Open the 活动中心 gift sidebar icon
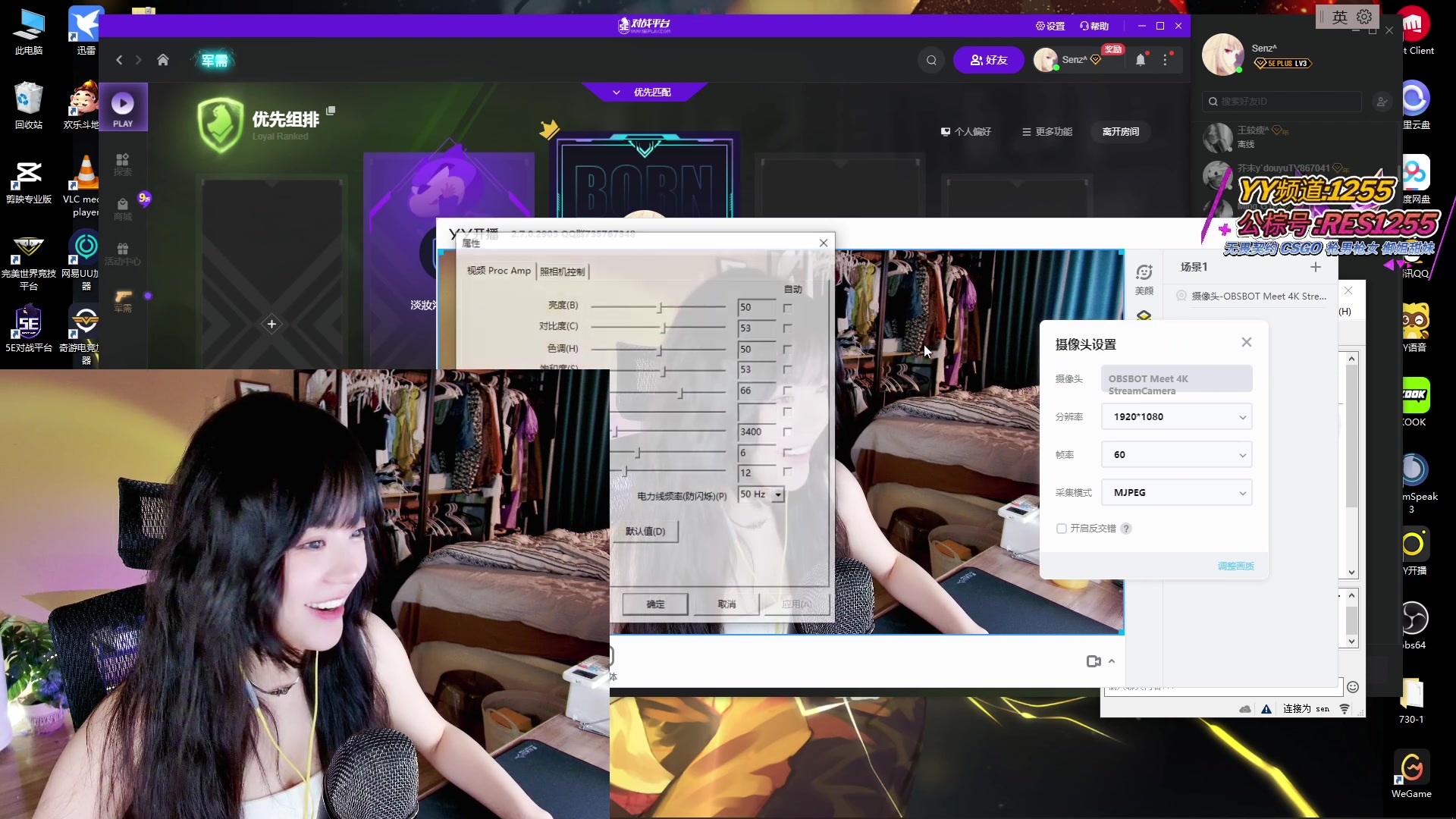This screenshot has width=1456, height=819. (x=123, y=253)
